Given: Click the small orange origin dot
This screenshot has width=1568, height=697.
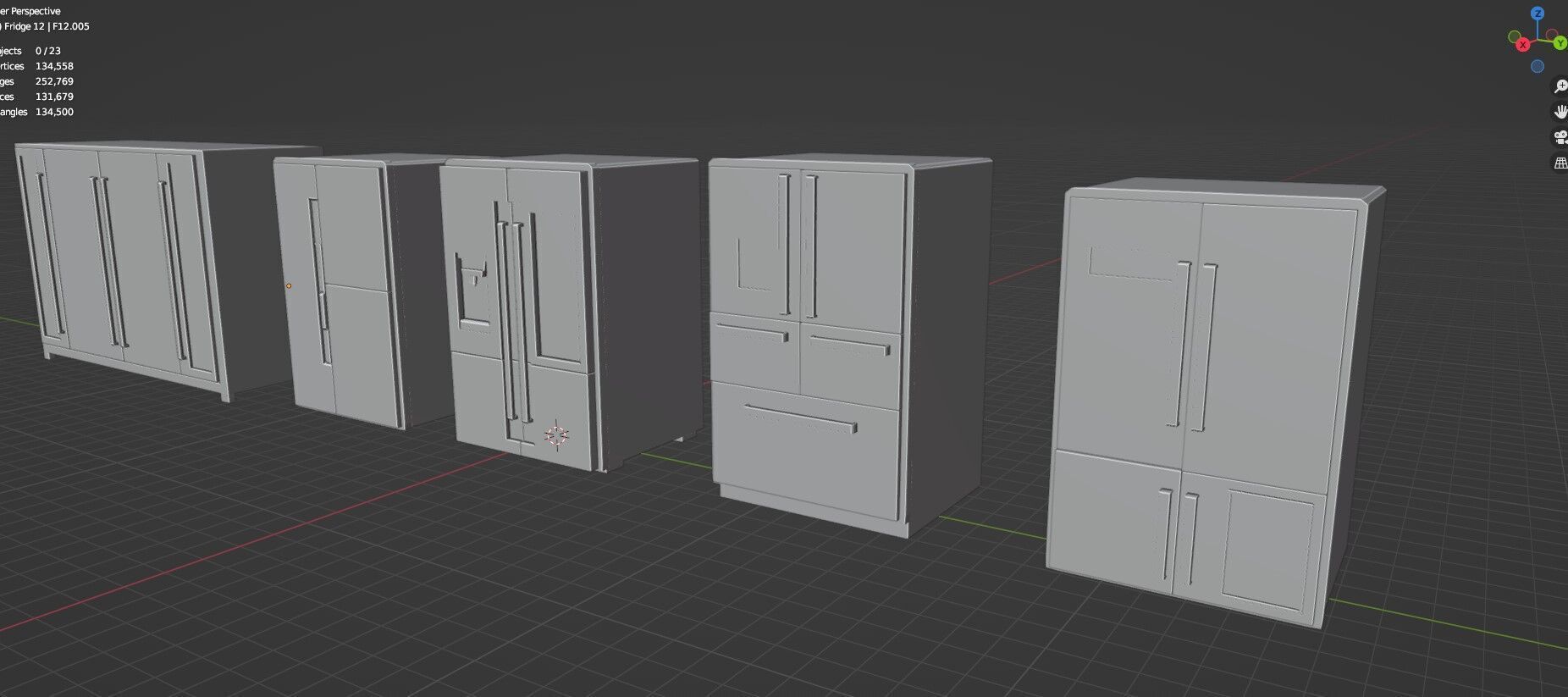Looking at the screenshot, I should (289, 286).
